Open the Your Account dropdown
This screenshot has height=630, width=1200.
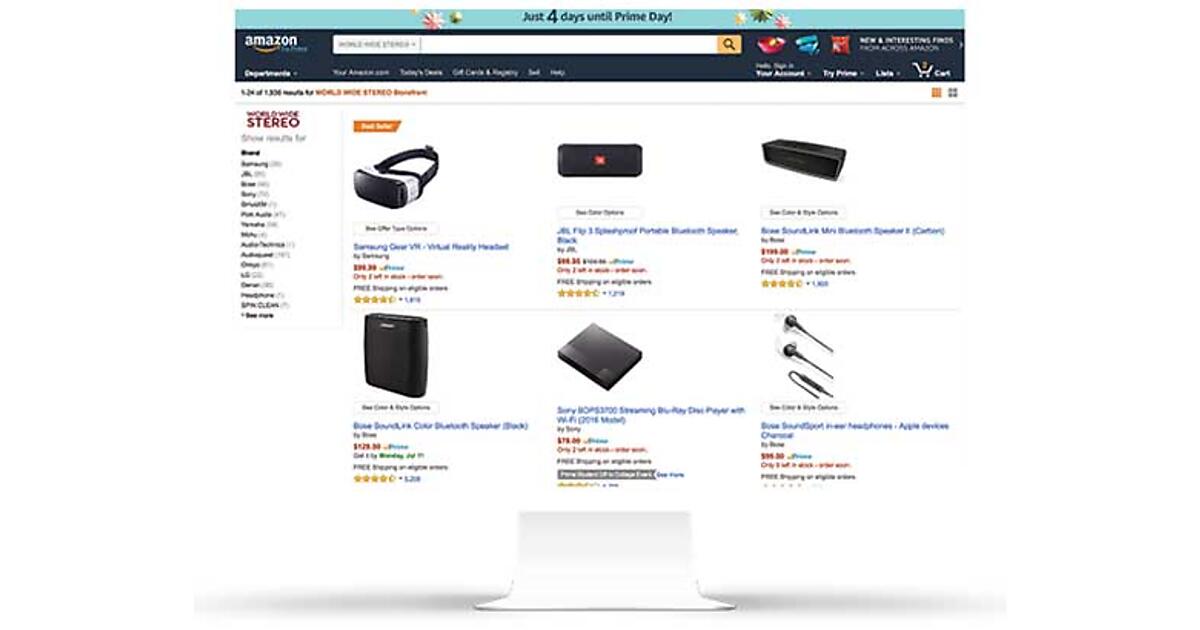[x=782, y=71]
